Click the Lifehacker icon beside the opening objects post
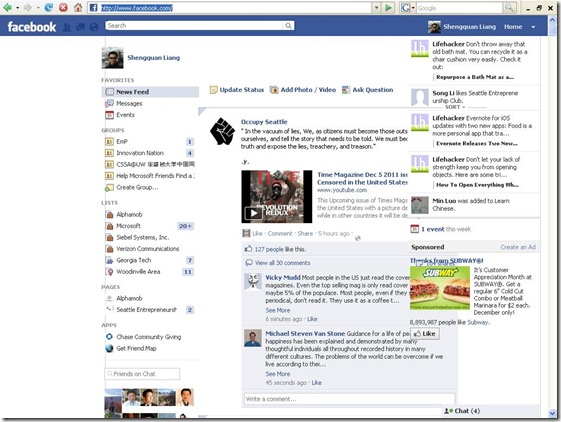This screenshot has width=561, height=422. 420,164
